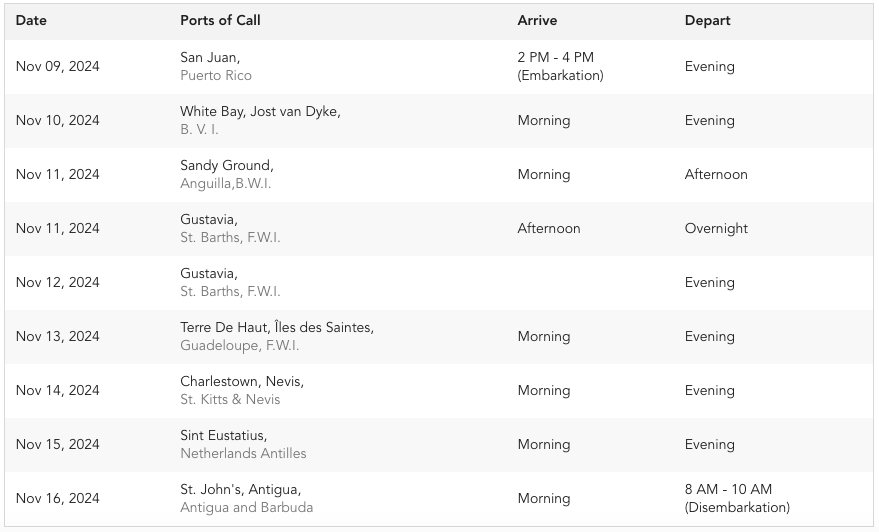Click Nov 12, 2024 date cell
This screenshot has width=879, height=532.
[x=57, y=283]
